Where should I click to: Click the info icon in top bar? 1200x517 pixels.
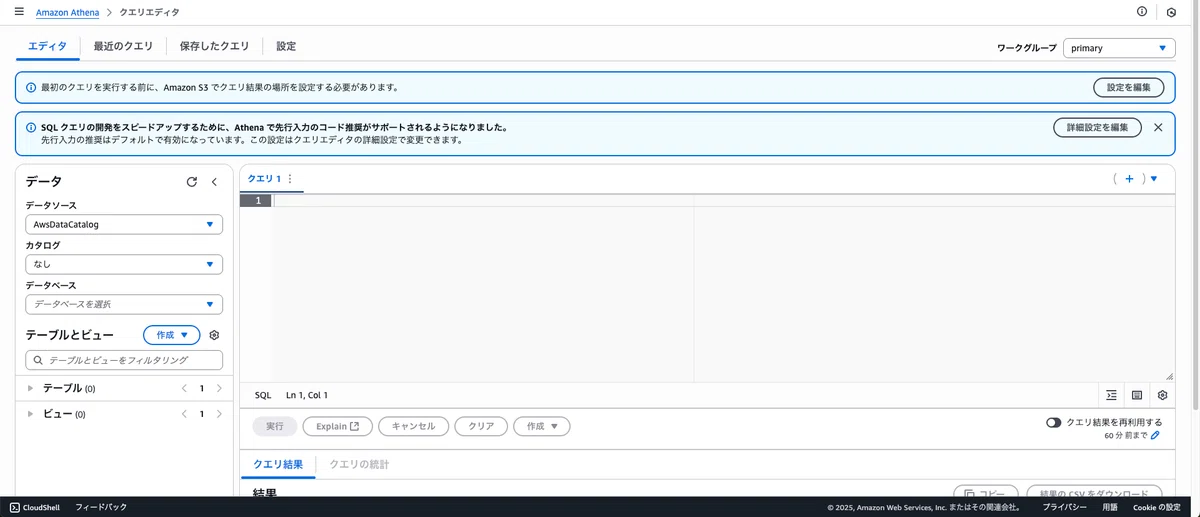tap(1142, 12)
